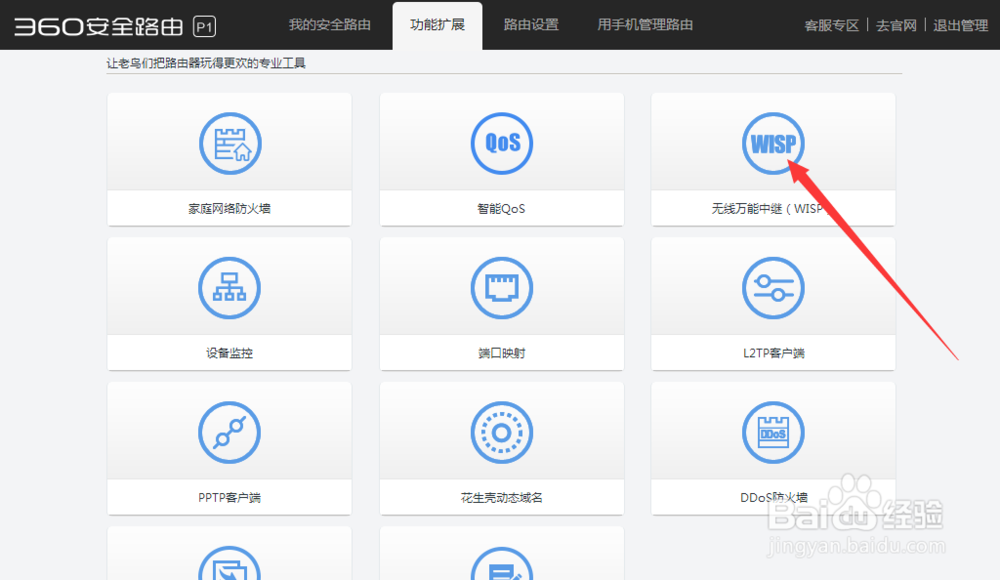This screenshot has width=1000, height=580.
Task: Open the 用手机管理路由 tab
Action: point(645,25)
